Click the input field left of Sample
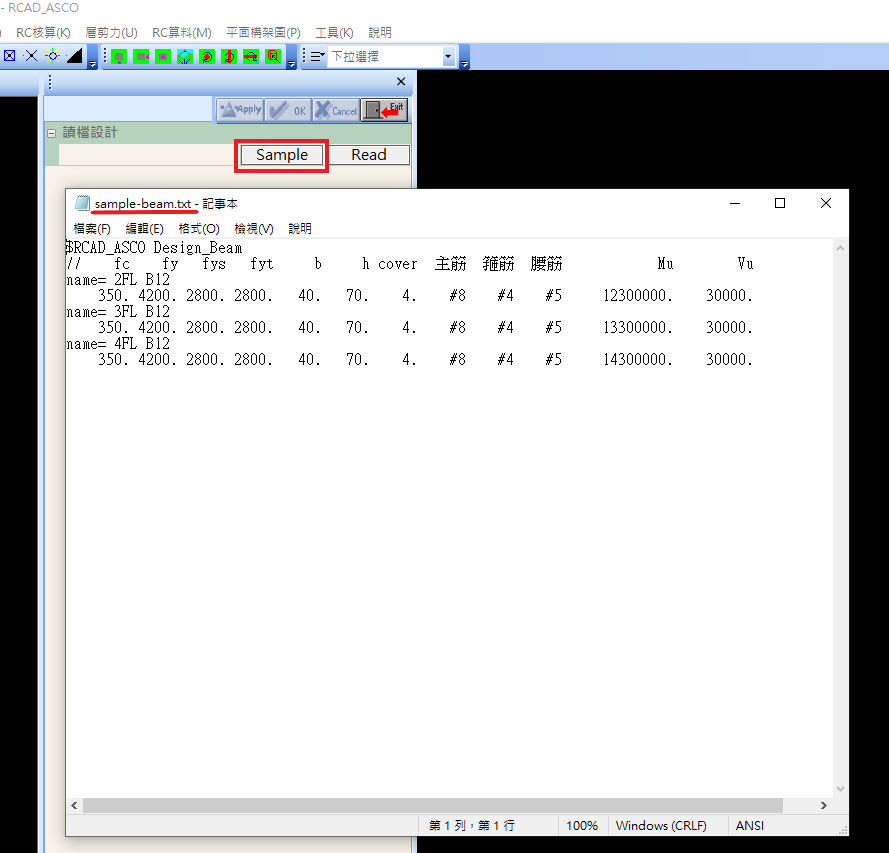The height and width of the screenshot is (853, 889). (x=147, y=155)
